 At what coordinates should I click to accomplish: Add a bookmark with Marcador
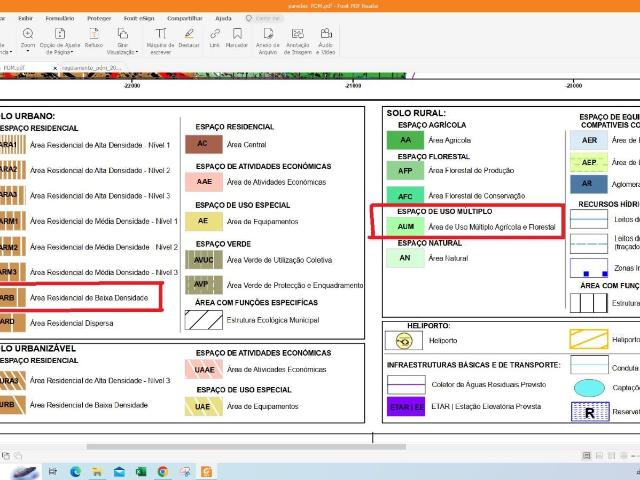[237, 39]
